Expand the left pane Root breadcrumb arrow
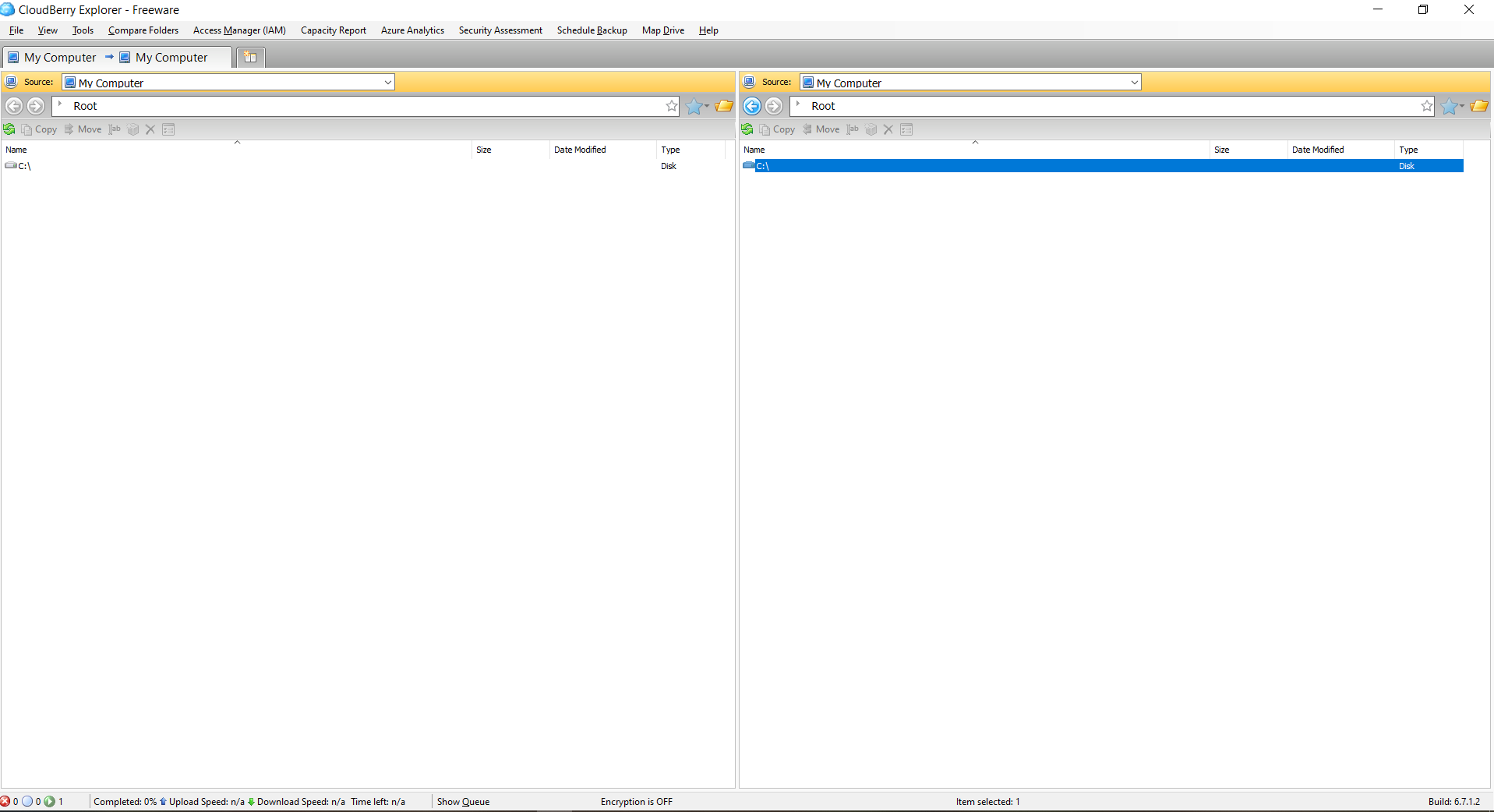Viewport: 1494px width, 812px height. coord(61,104)
